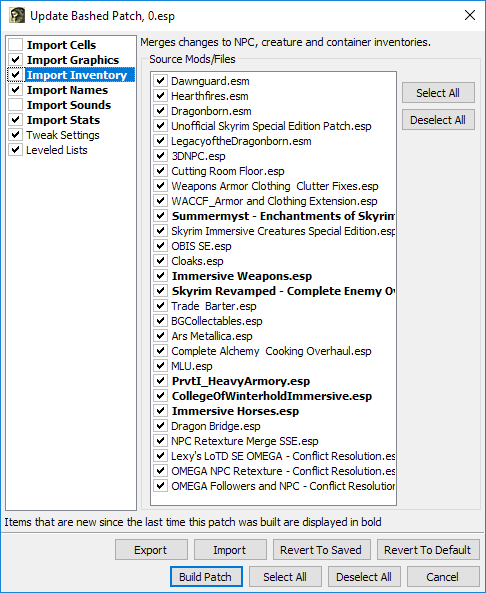The width and height of the screenshot is (486, 593).
Task: Click the Export button
Action: tap(151, 550)
